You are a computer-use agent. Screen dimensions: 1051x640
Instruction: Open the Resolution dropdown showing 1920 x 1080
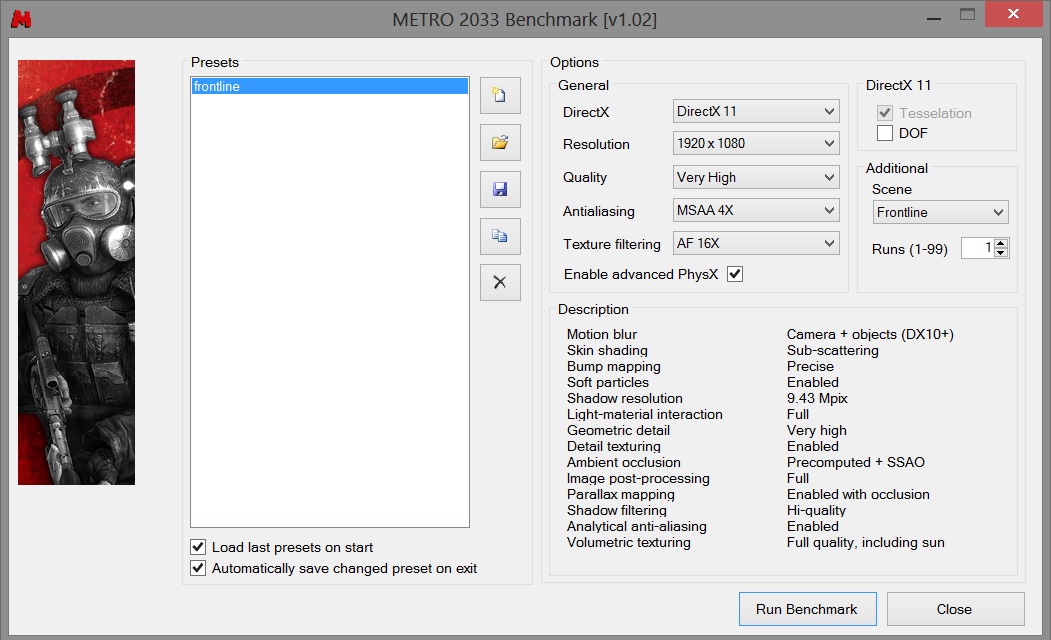756,143
